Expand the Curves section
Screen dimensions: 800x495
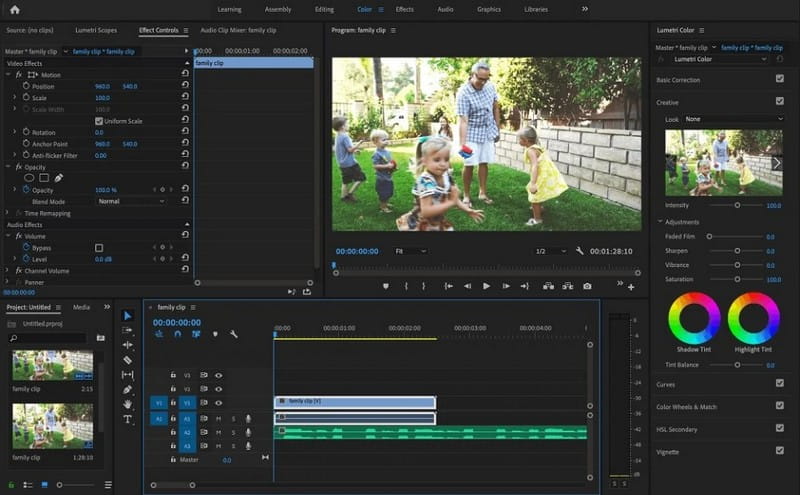[665, 383]
